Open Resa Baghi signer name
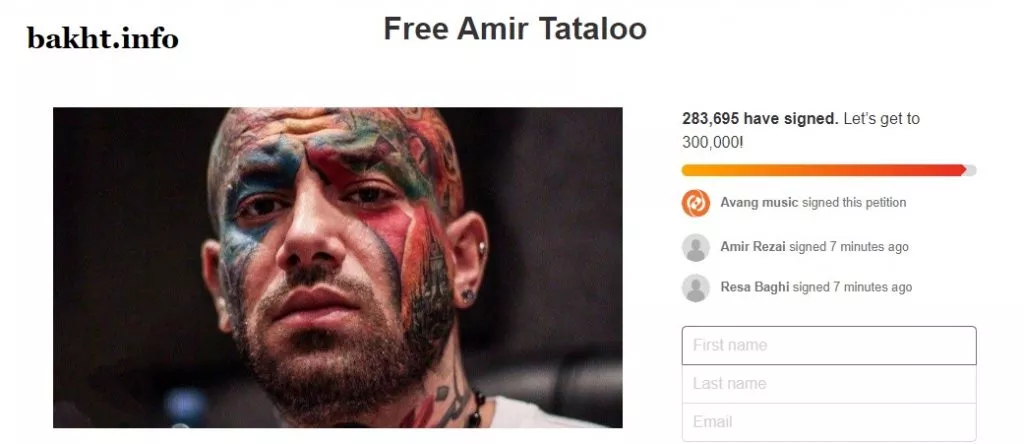This screenshot has height=444, width=1024. pyautogui.click(x=755, y=287)
